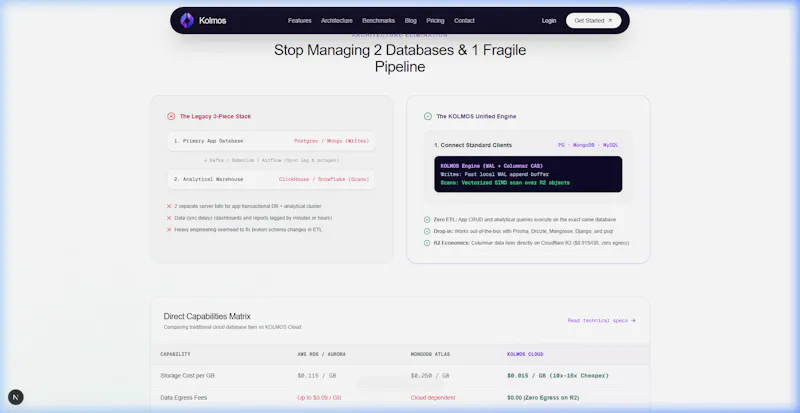Click the Scans: Vectorized SIMD scan line
The image size is (800, 413).
tap(505, 183)
